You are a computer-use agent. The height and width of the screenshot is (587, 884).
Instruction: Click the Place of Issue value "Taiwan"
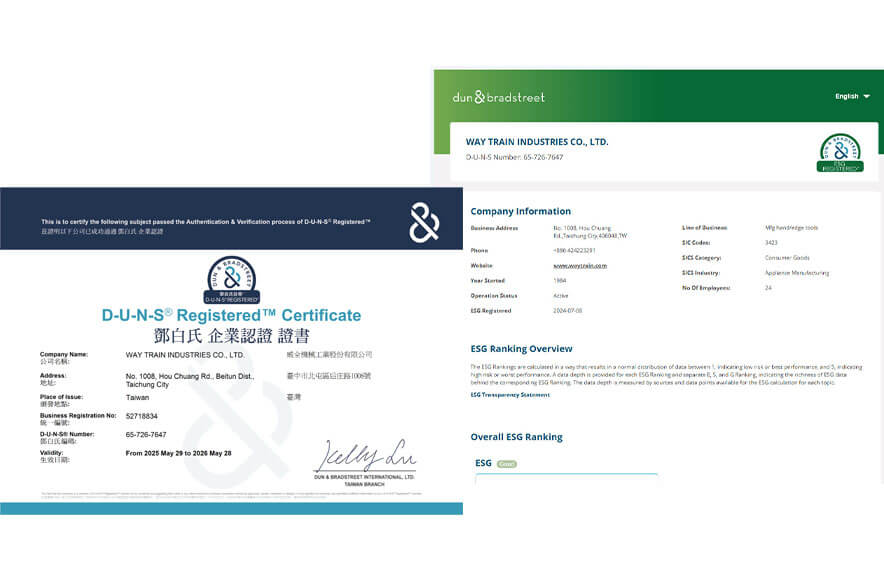click(x=138, y=398)
